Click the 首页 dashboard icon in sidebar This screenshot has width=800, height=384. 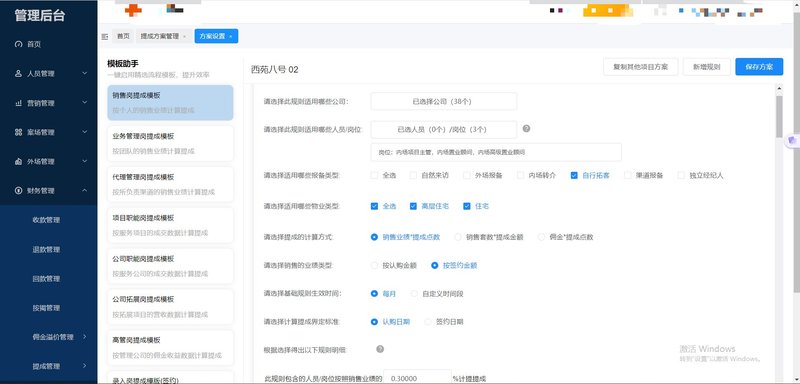pos(18,44)
